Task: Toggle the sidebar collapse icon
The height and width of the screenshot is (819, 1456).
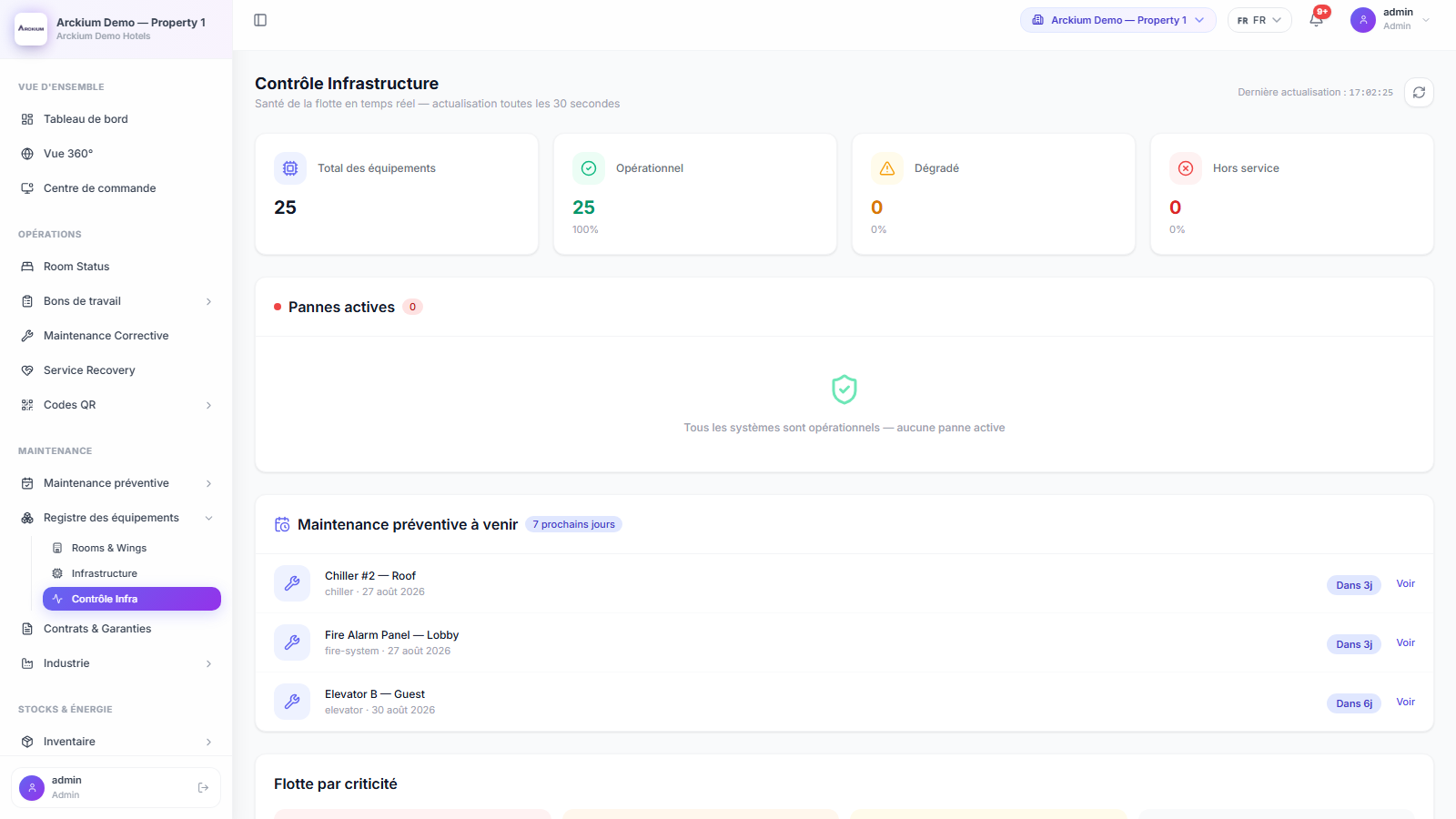Action: tap(260, 20)
